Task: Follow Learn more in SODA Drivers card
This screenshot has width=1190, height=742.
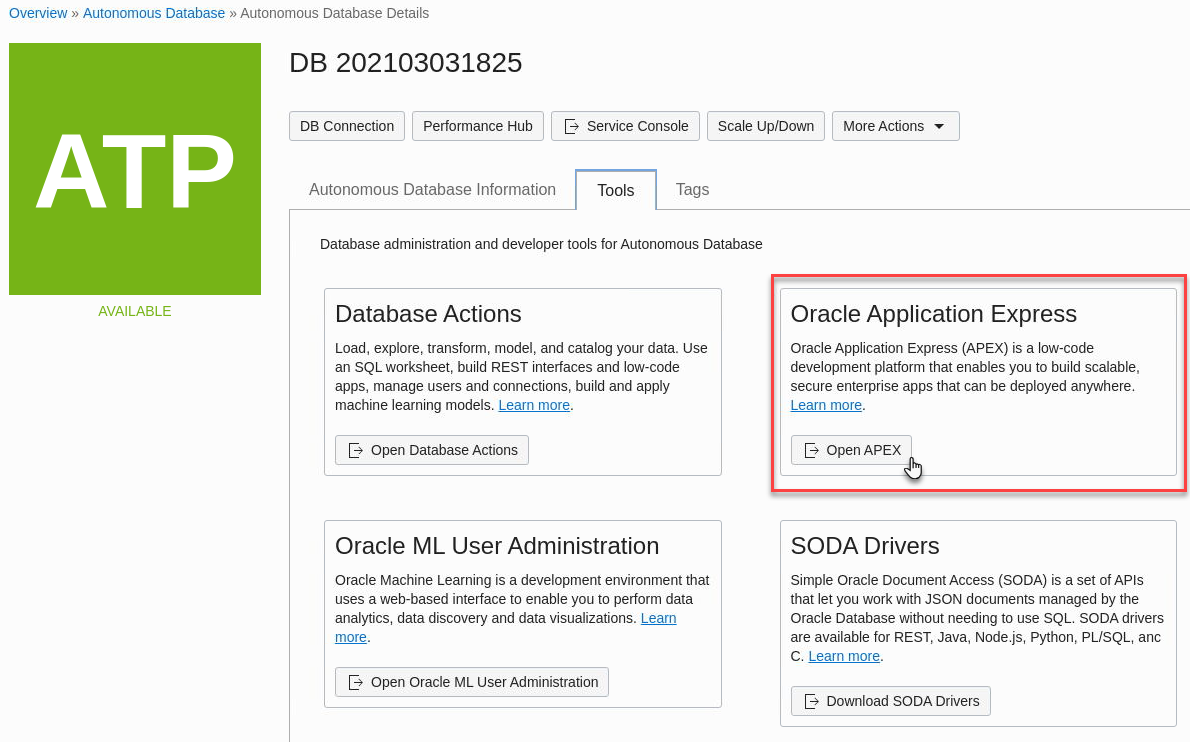Action: coord(844,656)
